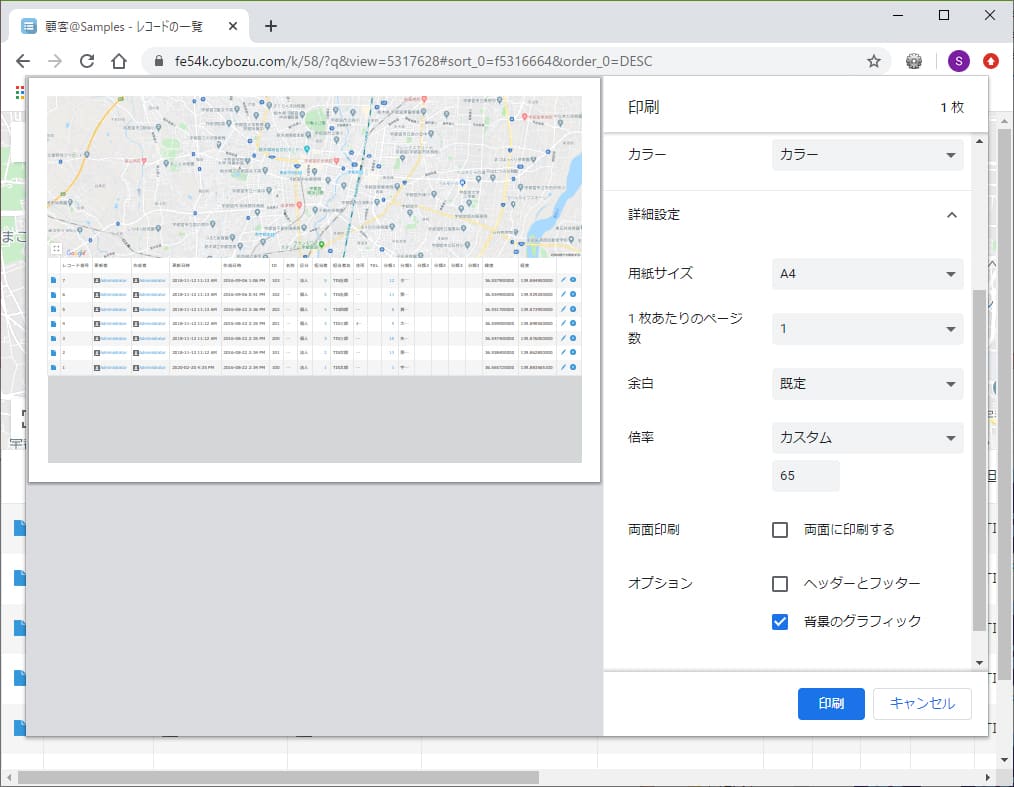Screen dimensions: 1014x787
Task: Reload the current page
Action: coord(86,60)
